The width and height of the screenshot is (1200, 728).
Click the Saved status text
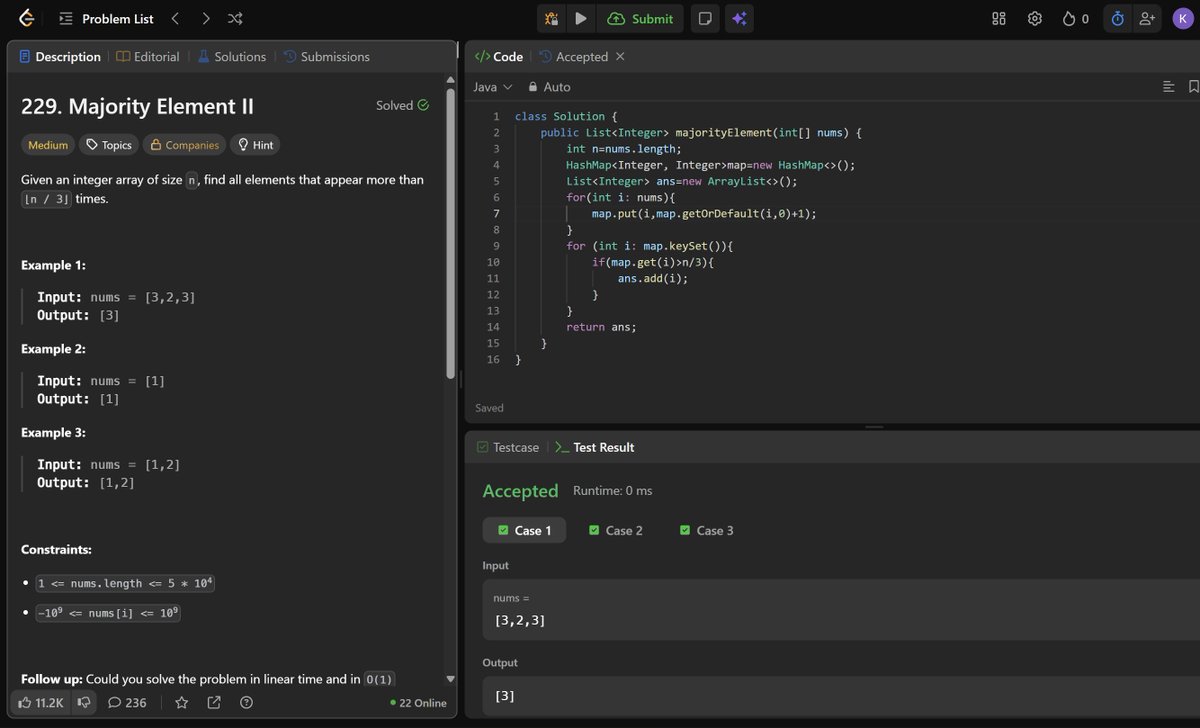tap(489, 408)
